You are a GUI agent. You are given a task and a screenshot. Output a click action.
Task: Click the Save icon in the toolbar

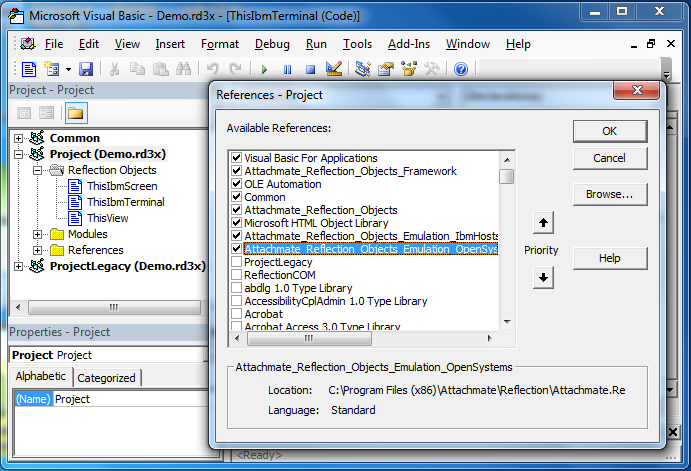(x=86, y=69)
